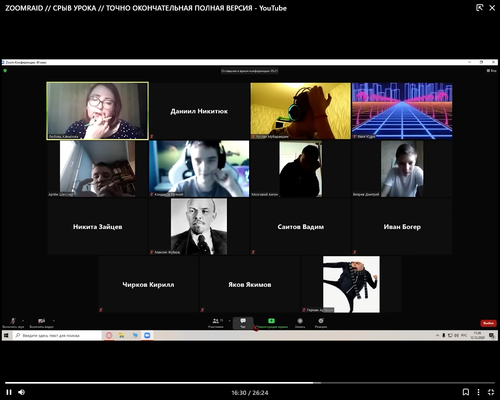
Task: Open the taskbar clock and date
Action: click(x=477, y=335)
